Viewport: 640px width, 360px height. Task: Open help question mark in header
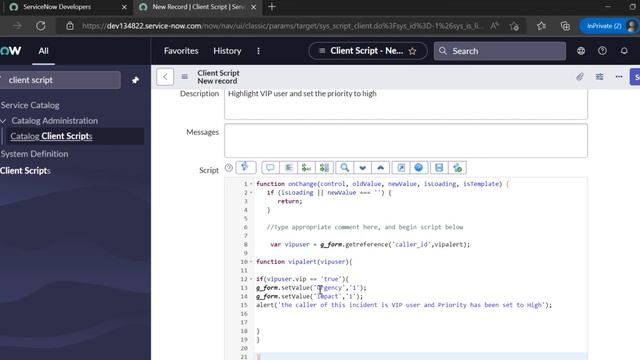(602, 51)
